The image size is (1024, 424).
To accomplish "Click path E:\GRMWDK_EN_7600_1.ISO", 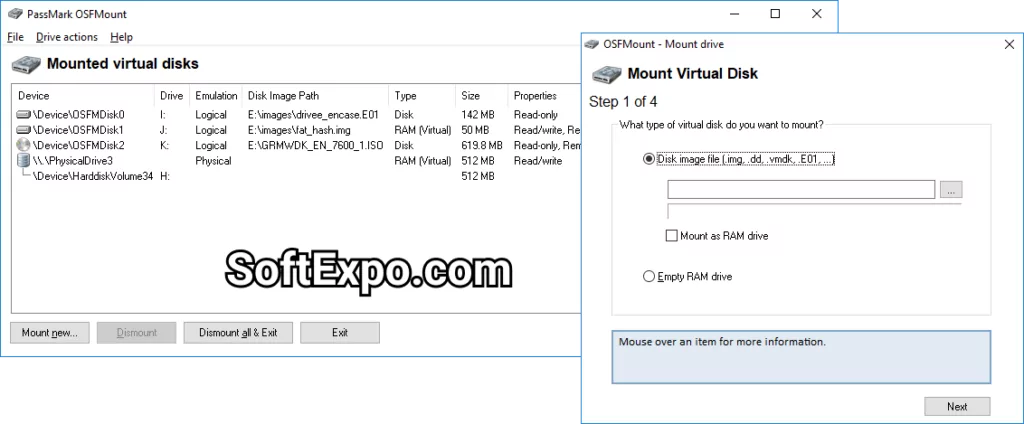I will tap(315, 145).
